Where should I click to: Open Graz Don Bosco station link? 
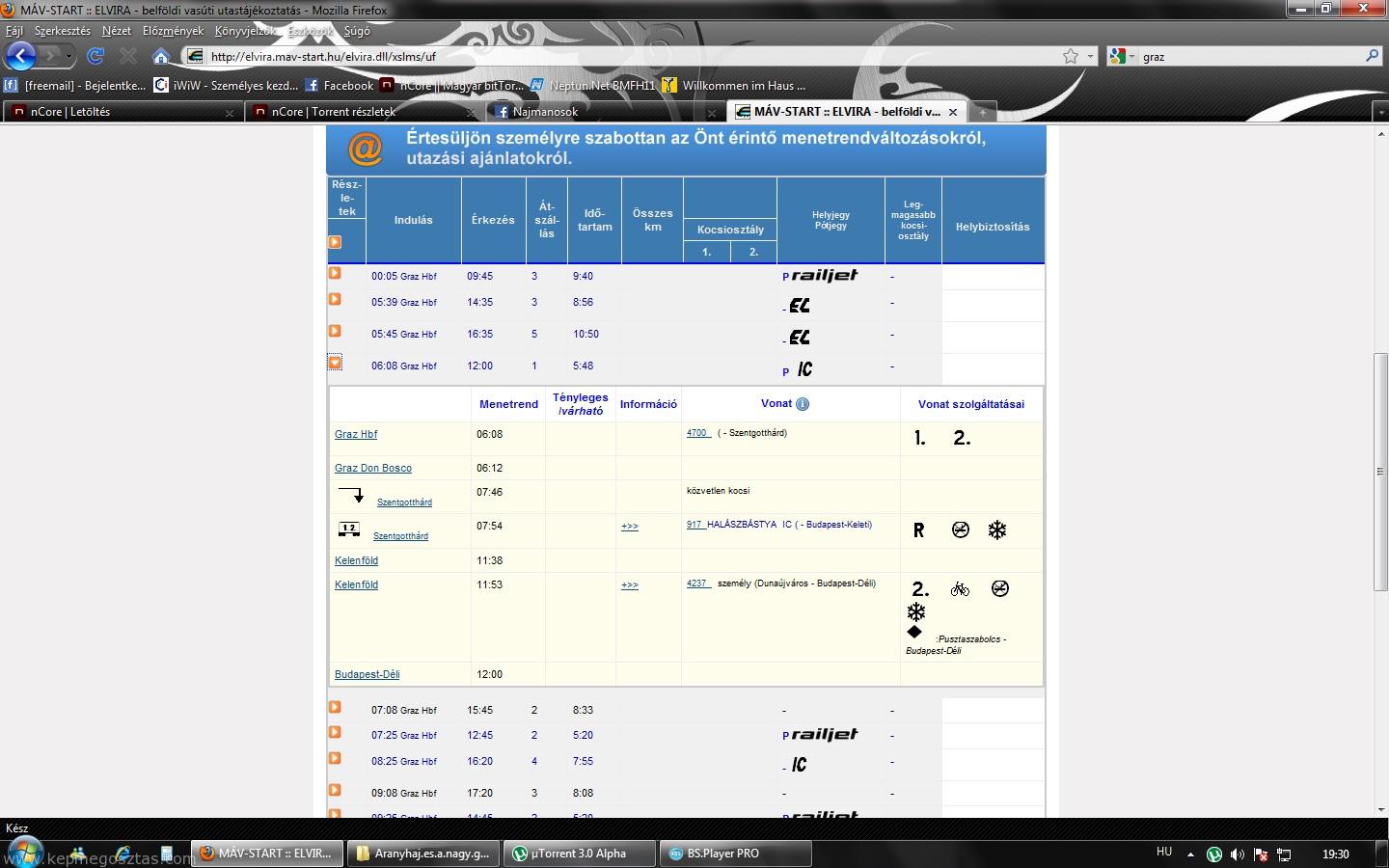(x=373, y=468)
